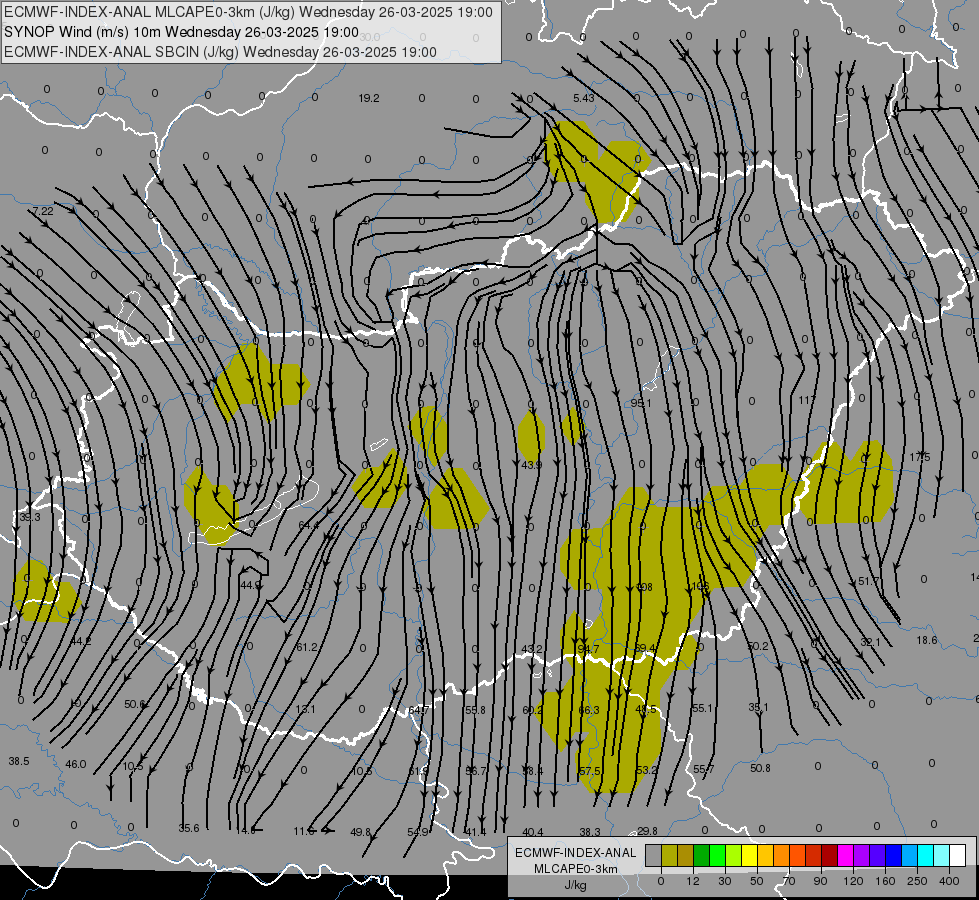Click the map value 29.8
This screenshot has height=900, width=979.
click(647, 831)
